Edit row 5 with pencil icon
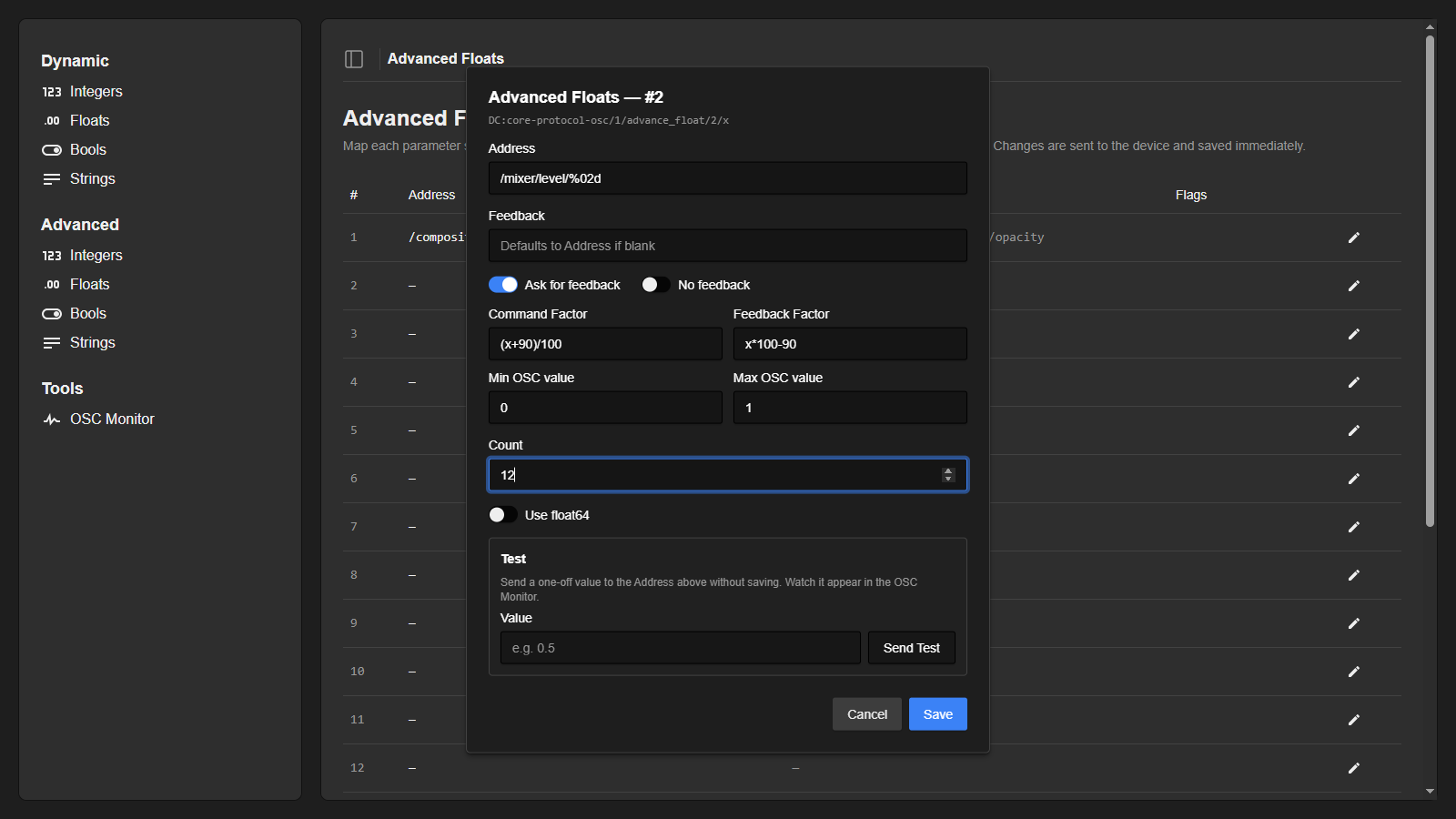The image size is (1456, 819). click(1354, 430)
